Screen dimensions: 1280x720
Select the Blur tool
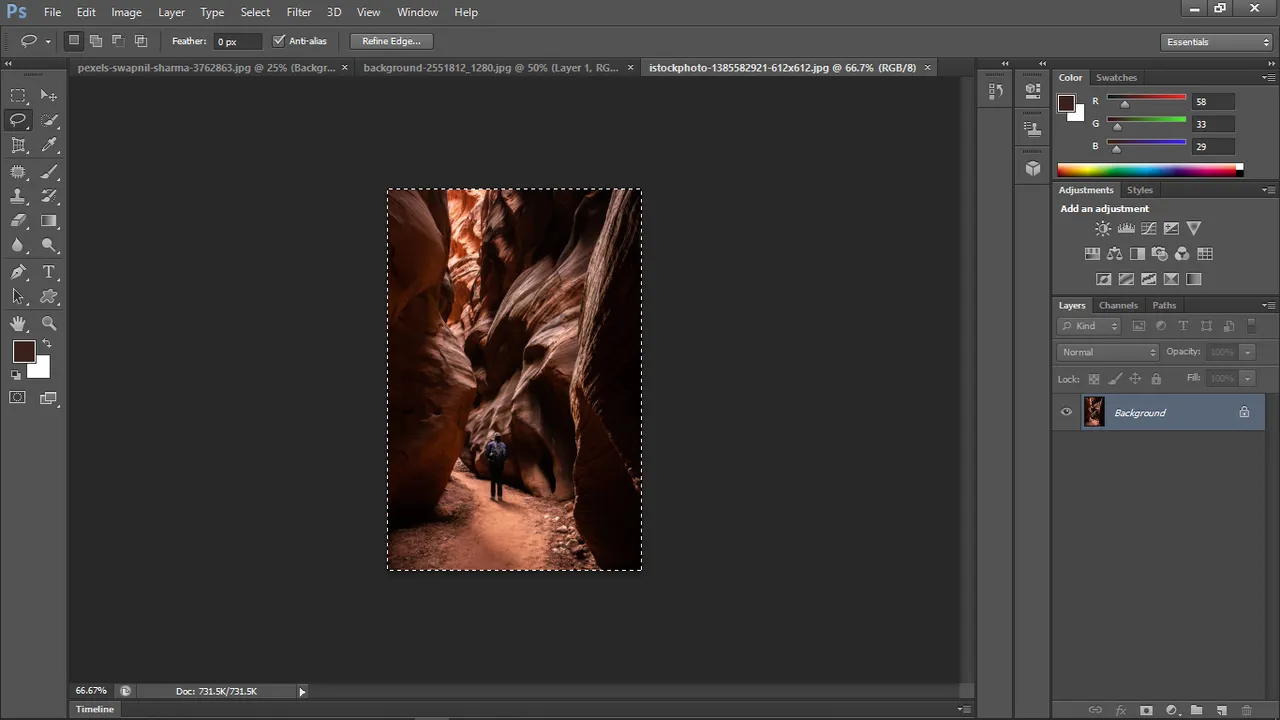click(x=18, y=246)
